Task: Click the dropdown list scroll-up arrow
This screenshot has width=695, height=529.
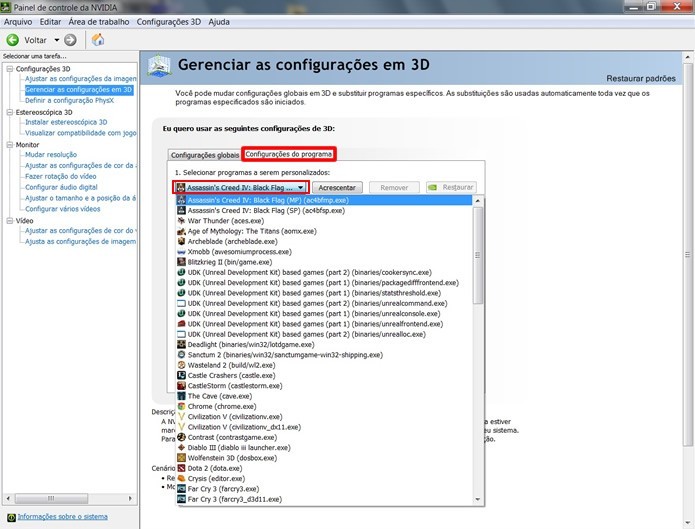Action: (478, 201)
